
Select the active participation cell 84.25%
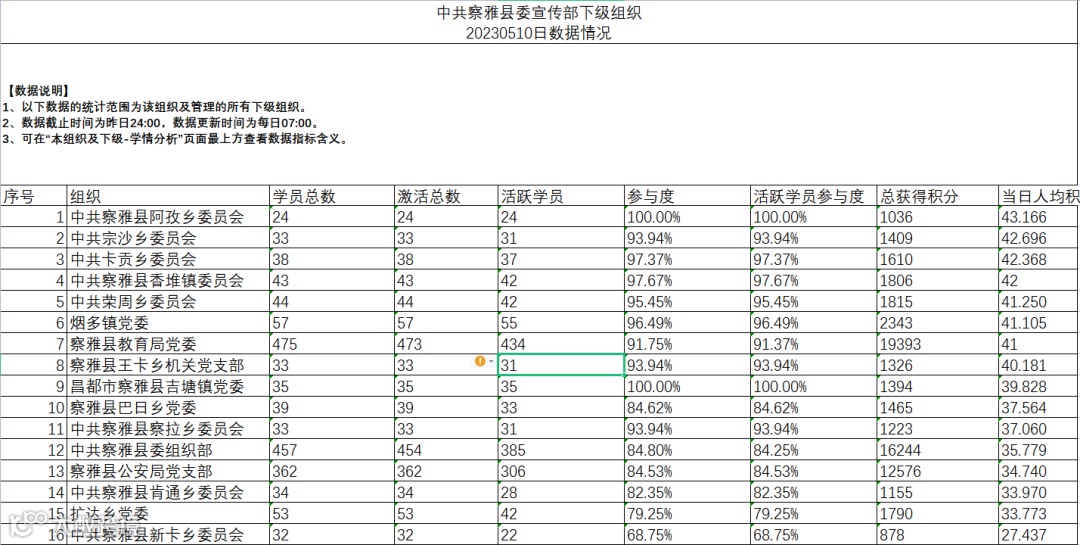coord(813,451)
